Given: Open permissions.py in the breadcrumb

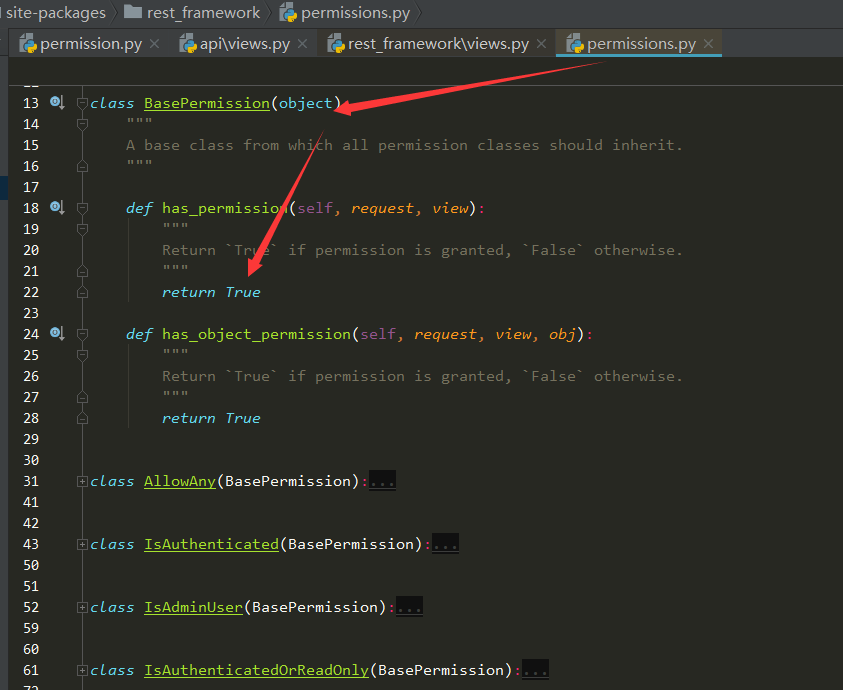Looking at the screenshot, I should (355, 12).
